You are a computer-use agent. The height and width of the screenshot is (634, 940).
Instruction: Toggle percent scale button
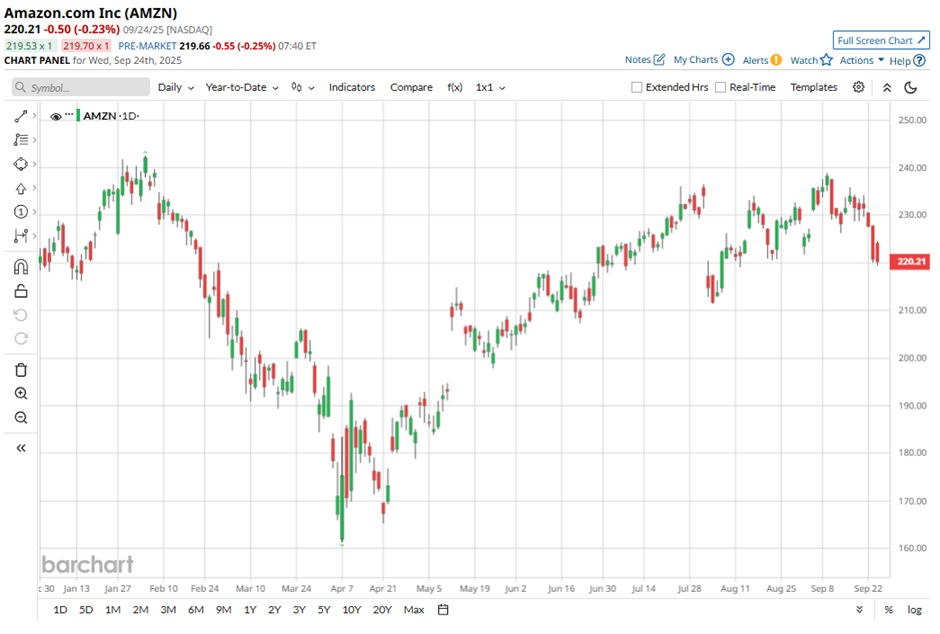[888, 609]
